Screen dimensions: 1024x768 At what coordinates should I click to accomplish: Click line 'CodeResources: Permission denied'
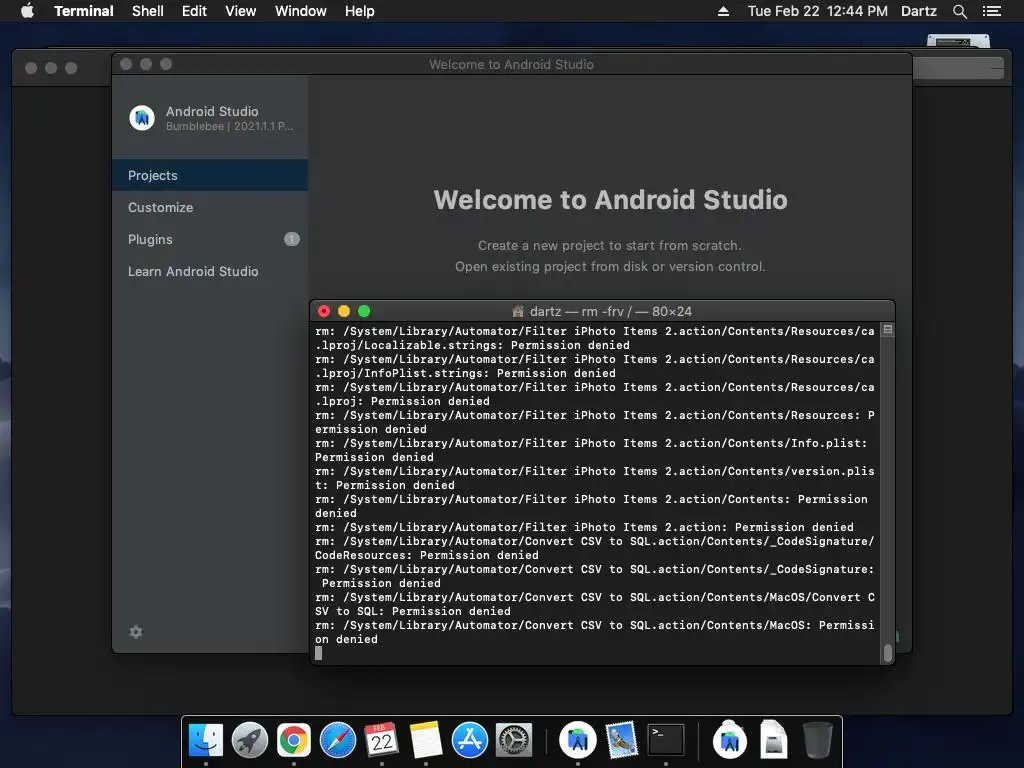tap(427, 555)
